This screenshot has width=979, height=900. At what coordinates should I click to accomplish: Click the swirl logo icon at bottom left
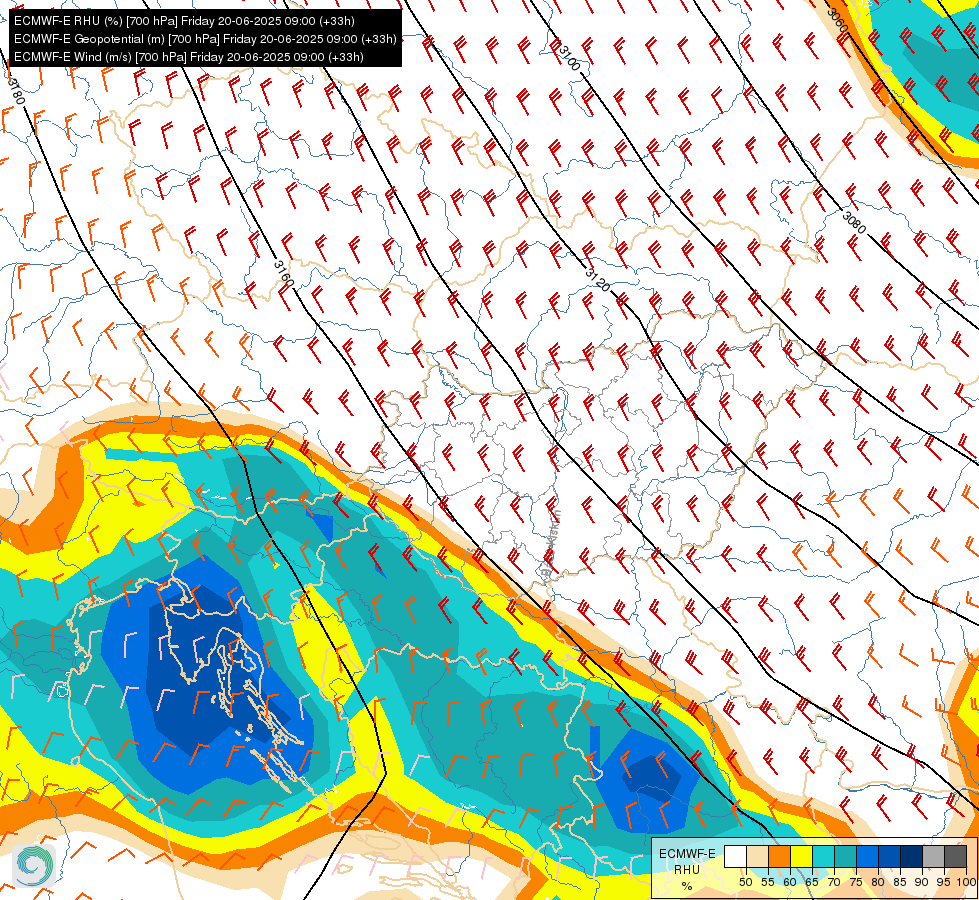[34, 865]
